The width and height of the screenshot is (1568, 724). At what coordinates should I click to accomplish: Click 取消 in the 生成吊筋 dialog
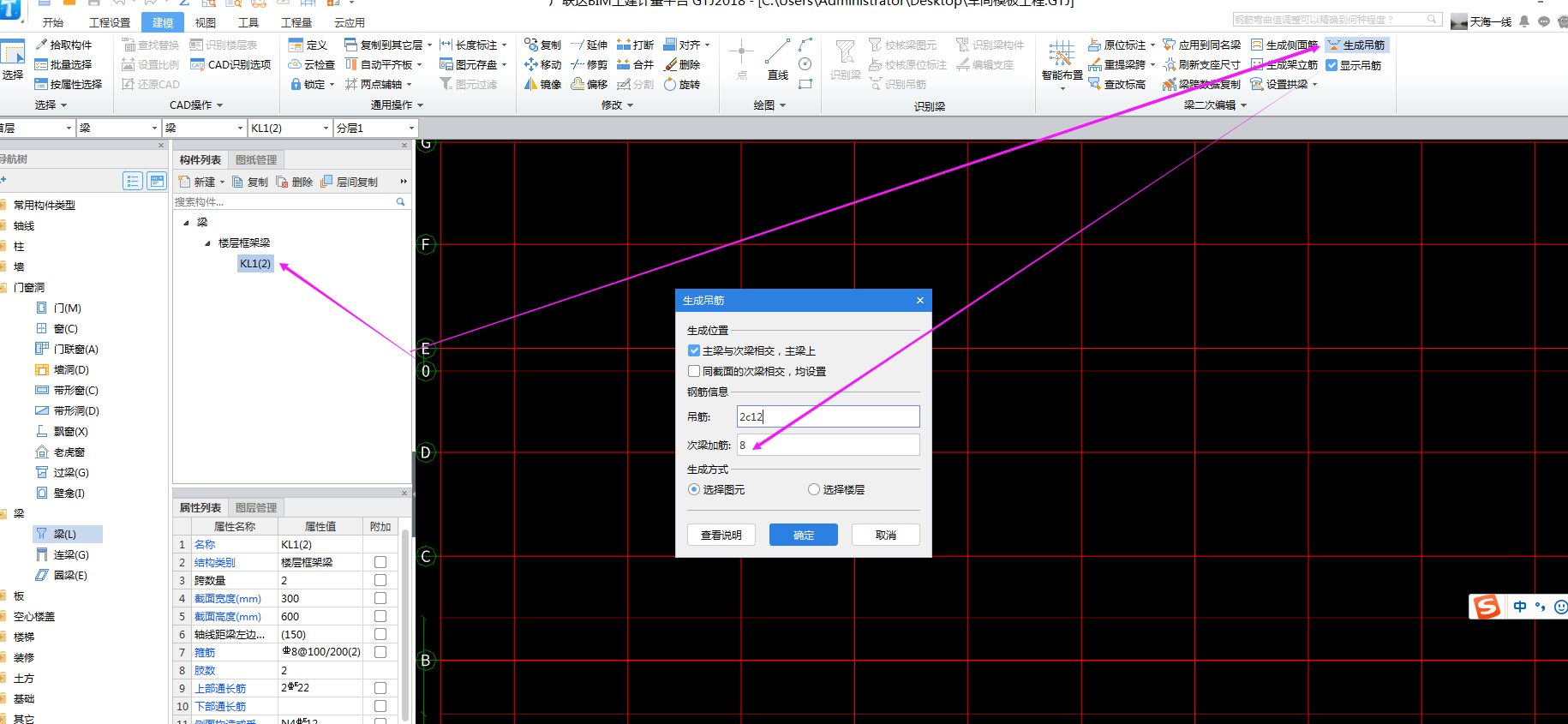[x=886, y=535]
